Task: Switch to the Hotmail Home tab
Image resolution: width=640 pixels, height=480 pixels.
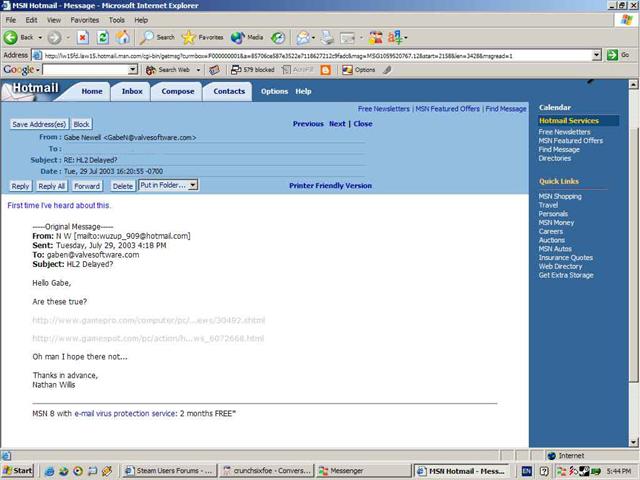Action: click(x=92, y=91)
